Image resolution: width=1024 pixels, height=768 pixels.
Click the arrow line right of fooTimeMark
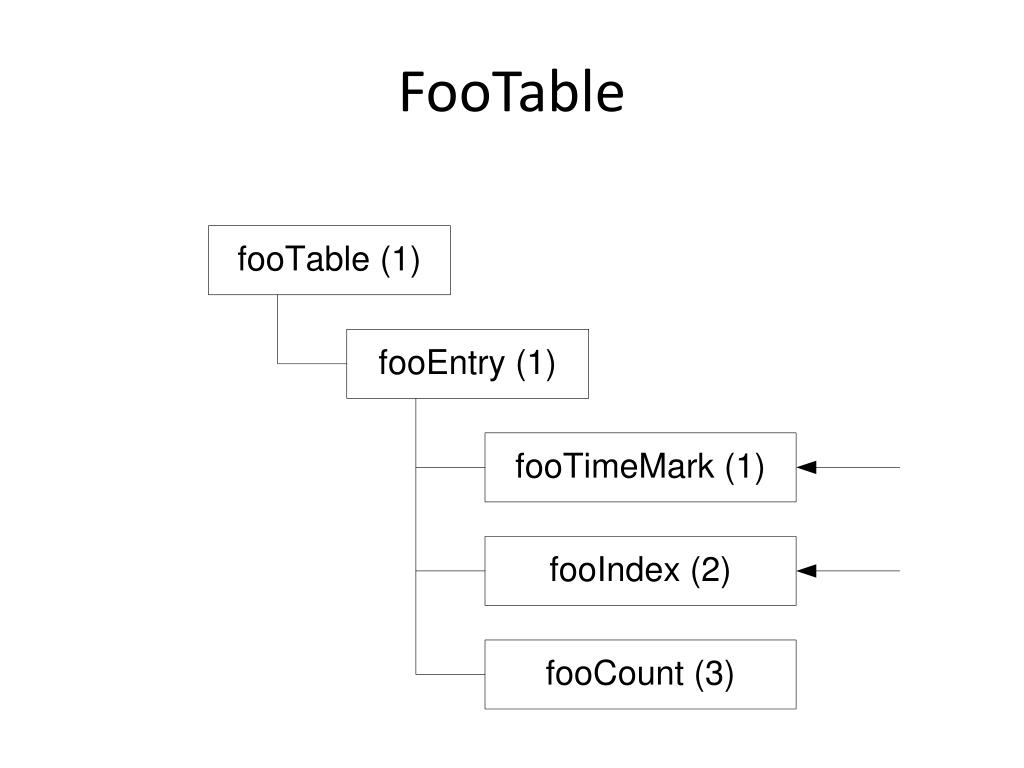(858, 467)
